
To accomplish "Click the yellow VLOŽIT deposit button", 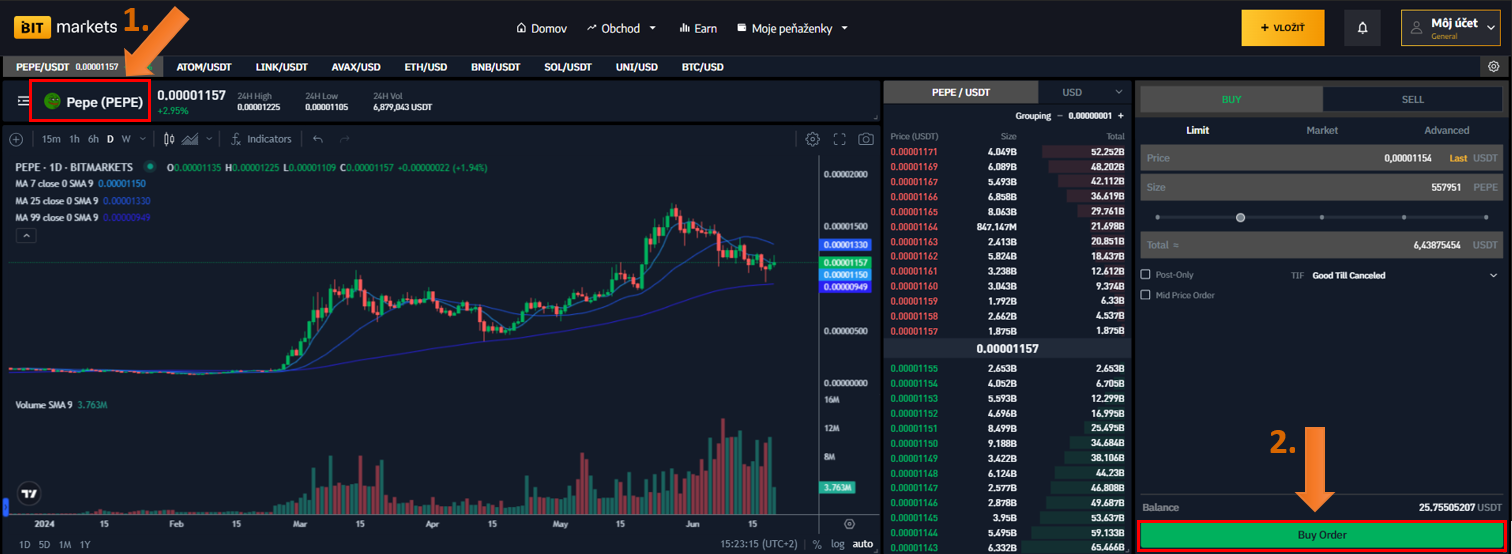I will point(1282,28).
